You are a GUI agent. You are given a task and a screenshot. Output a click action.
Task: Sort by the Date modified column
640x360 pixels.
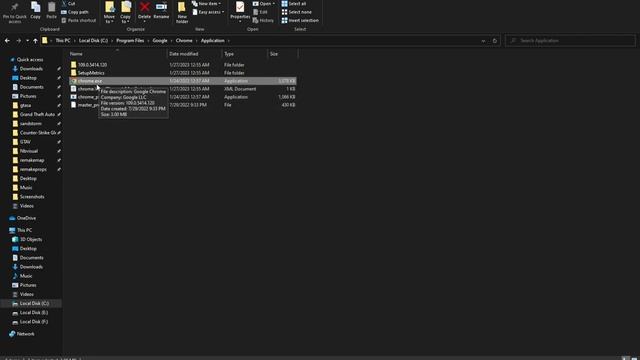tap(184, 54)
